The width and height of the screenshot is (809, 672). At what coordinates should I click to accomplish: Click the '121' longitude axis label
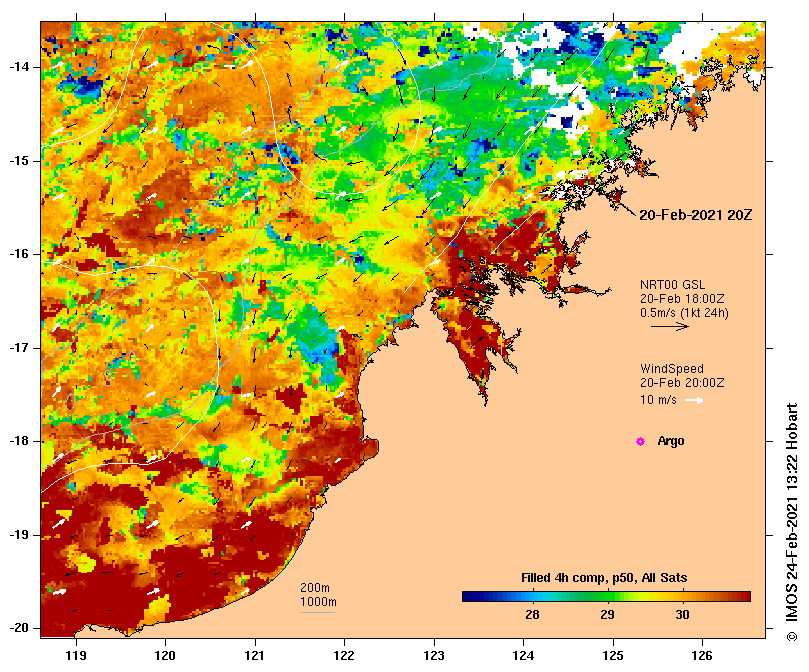pos(255,656)
